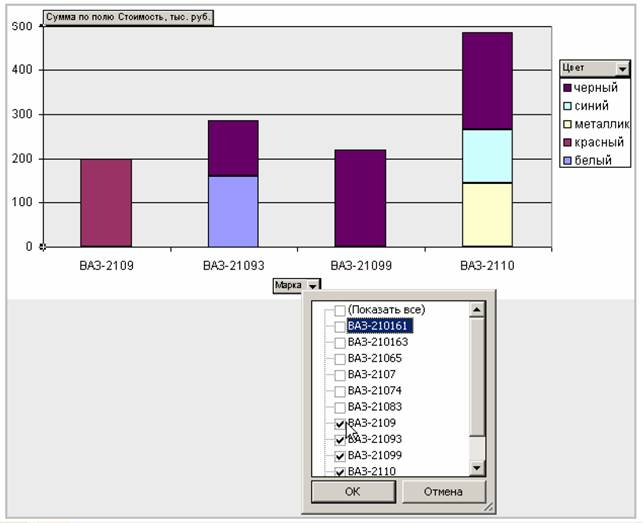643x523 pixels.
Task: Click the ВАЗ-2110 axis label
Action: [x=487, y=266]
